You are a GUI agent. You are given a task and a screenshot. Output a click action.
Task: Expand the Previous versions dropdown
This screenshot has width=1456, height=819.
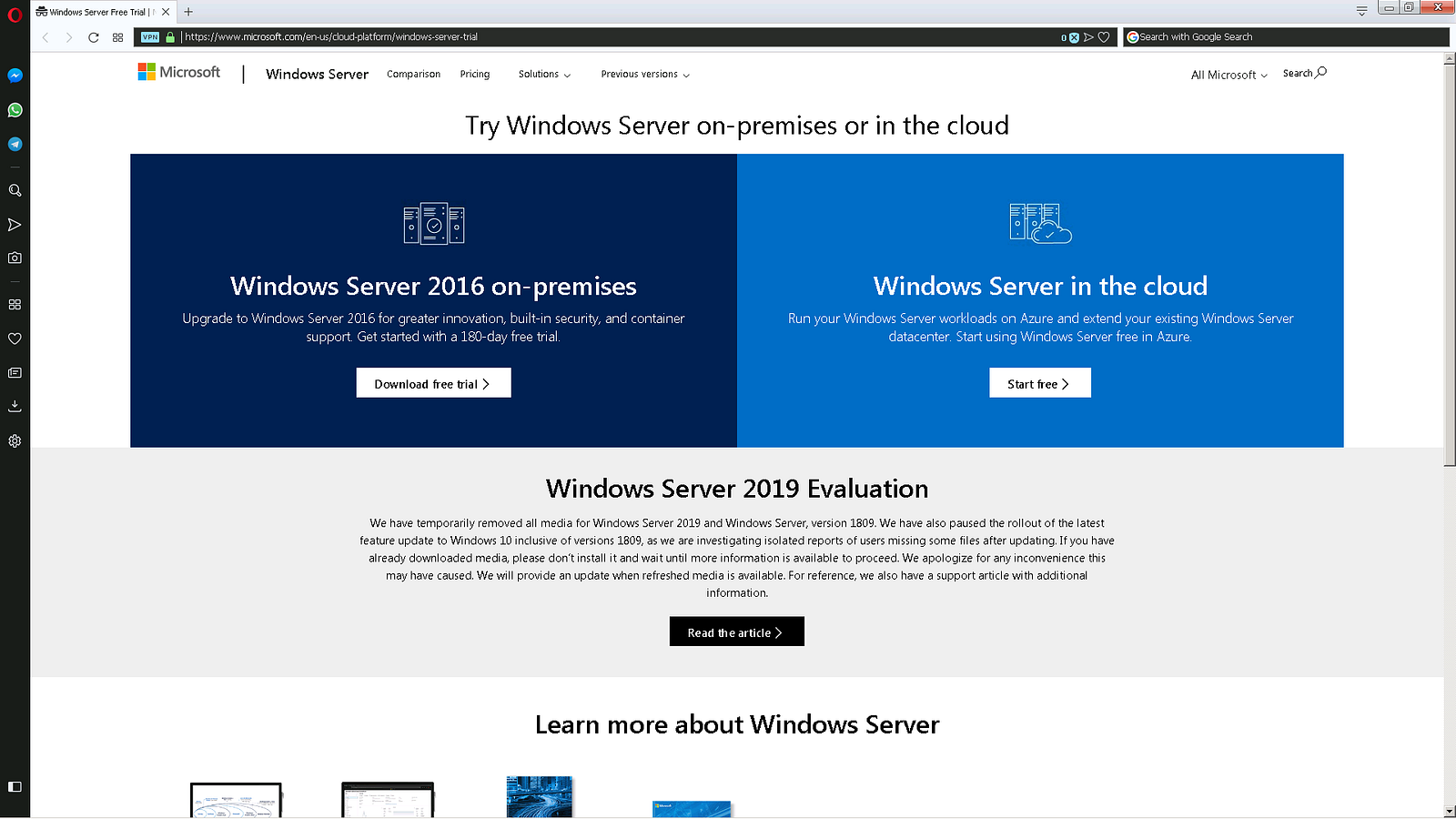point(645,75)
